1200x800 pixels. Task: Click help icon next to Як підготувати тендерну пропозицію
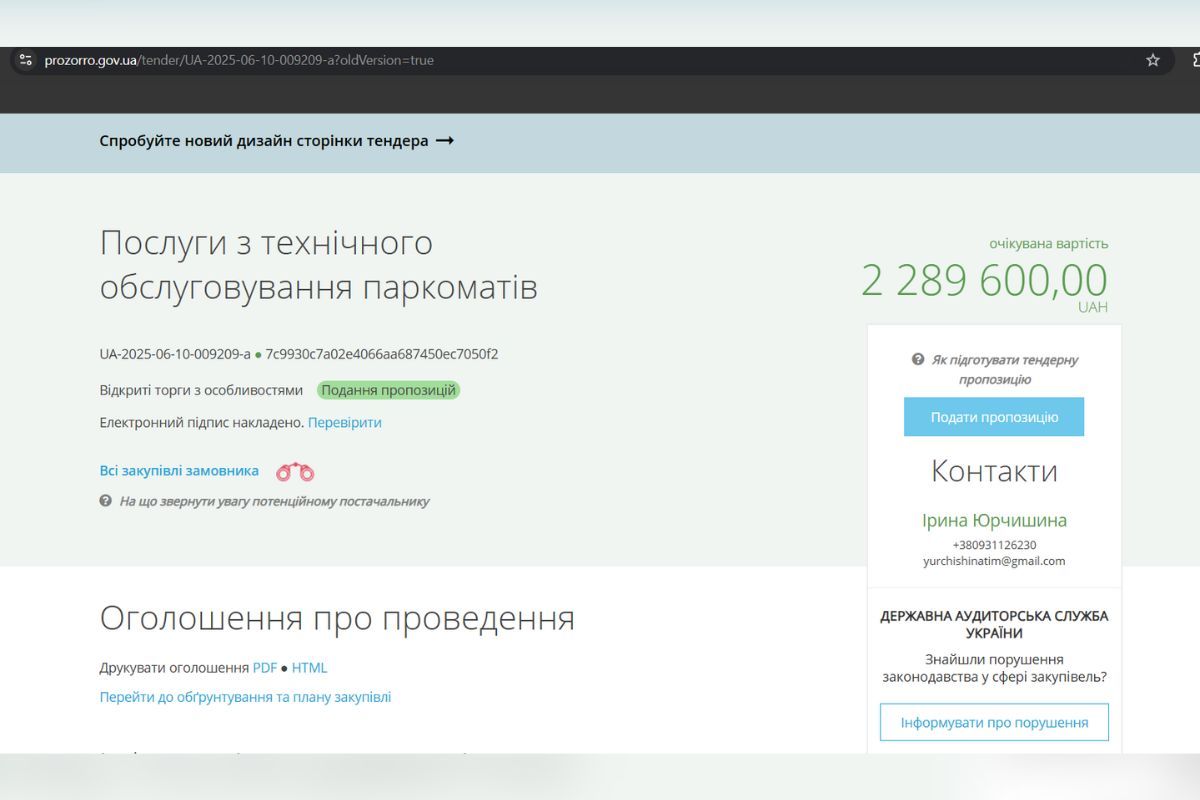(916, 360)
